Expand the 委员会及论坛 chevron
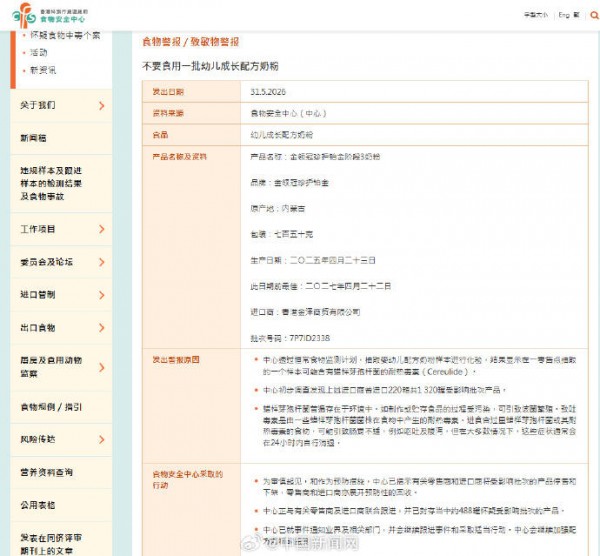The image size is (600, 556). [101, 262]
